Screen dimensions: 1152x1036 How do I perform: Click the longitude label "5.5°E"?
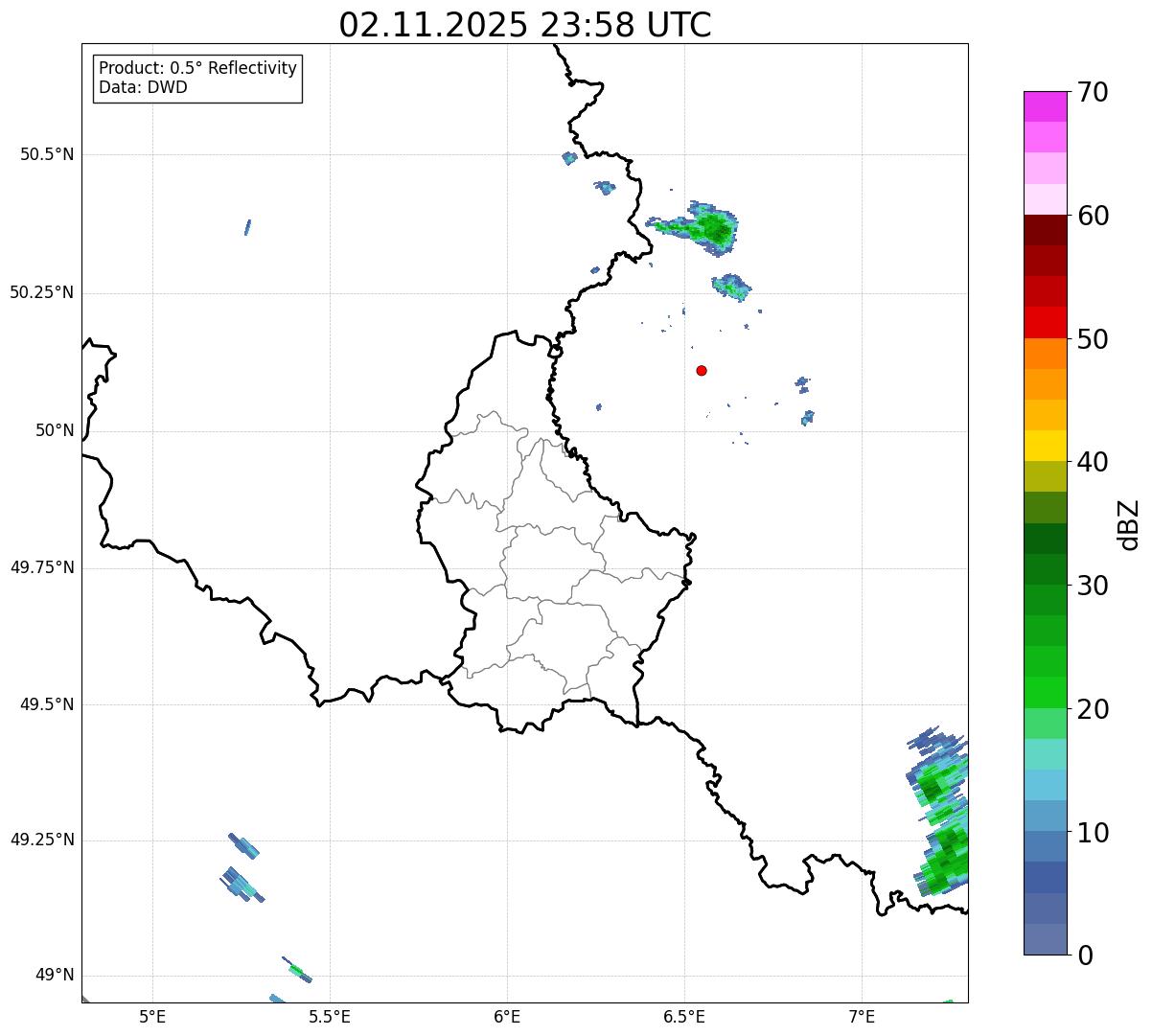[x=330, y=1016]
